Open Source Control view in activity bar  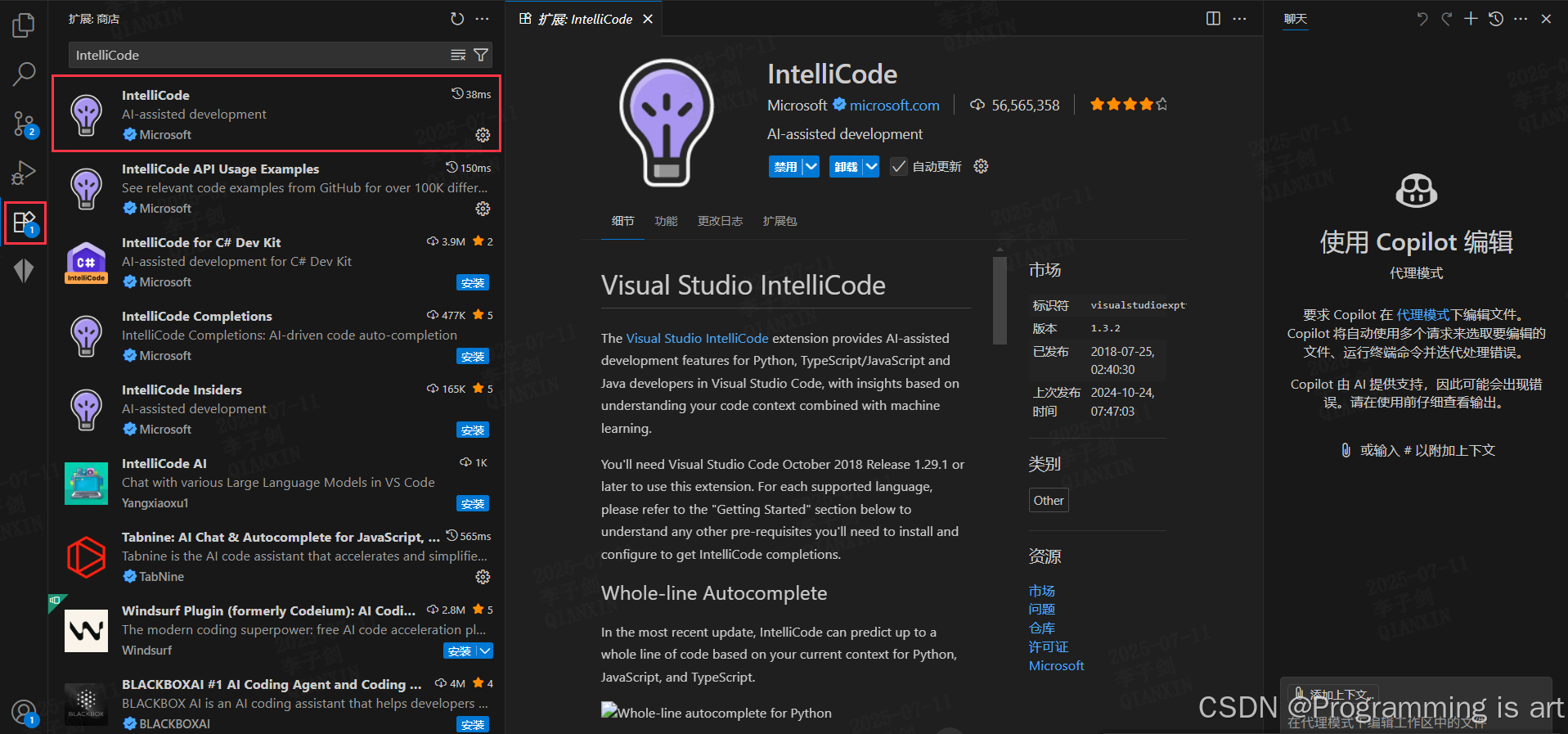pyautogui.click(x=24, y=124)
